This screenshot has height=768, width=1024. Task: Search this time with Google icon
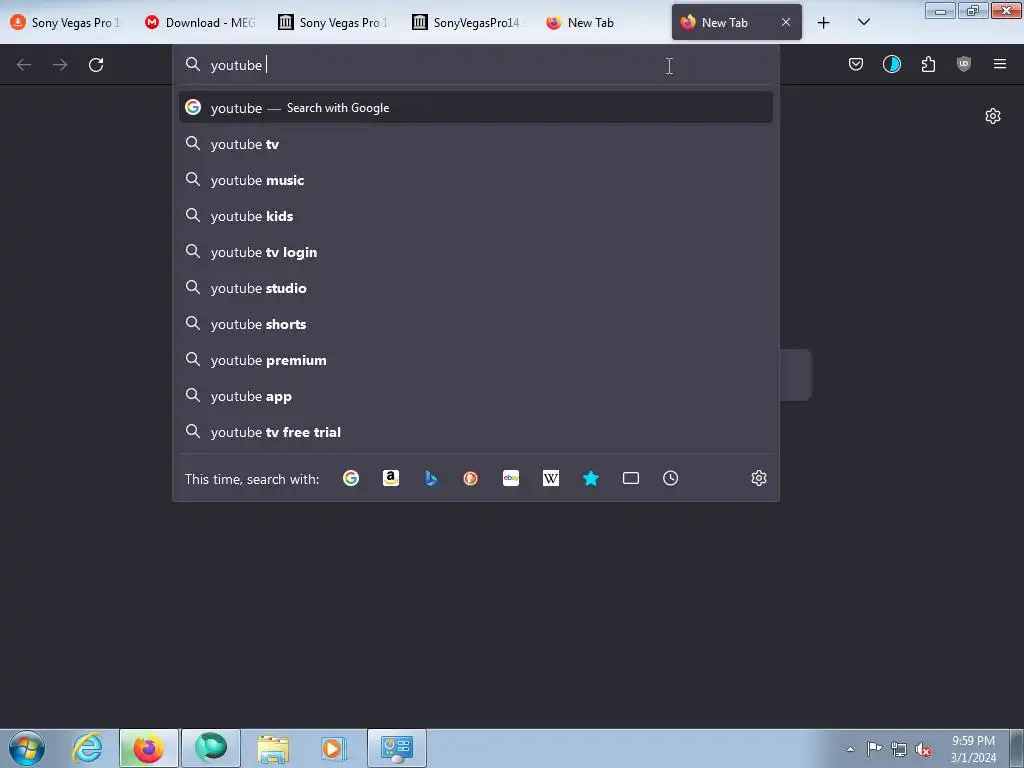tap(351, 478)
